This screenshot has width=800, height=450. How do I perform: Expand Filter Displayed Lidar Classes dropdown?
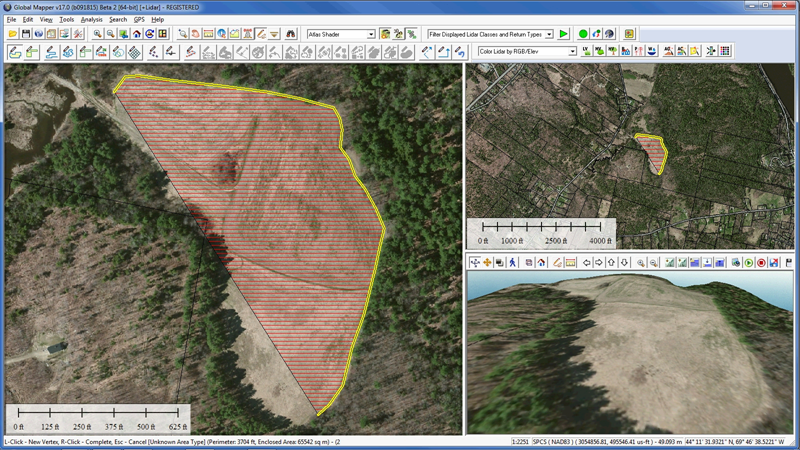[x=490, y=34]
